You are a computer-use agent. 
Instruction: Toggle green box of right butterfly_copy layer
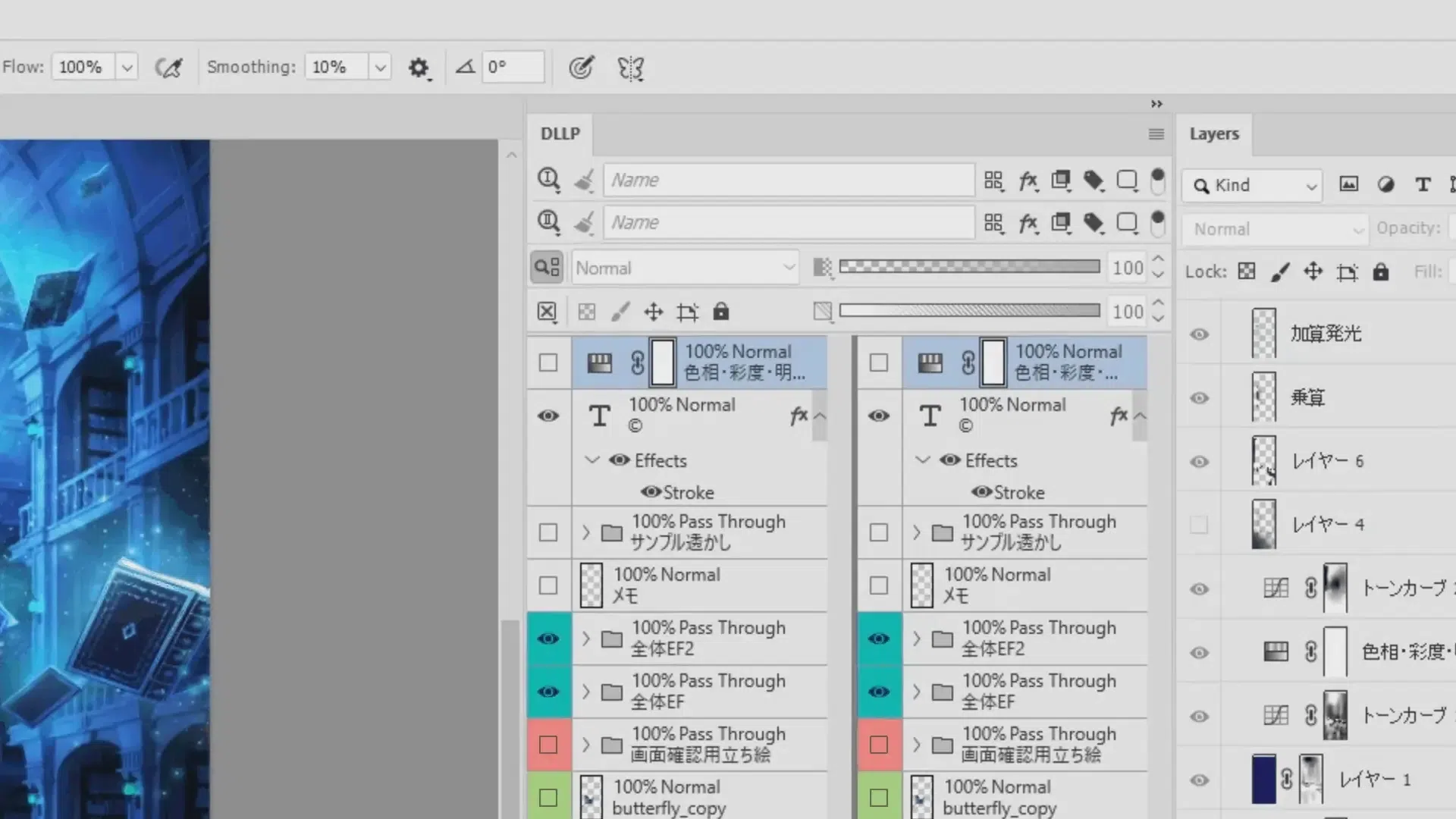click(x=879, y=798)
